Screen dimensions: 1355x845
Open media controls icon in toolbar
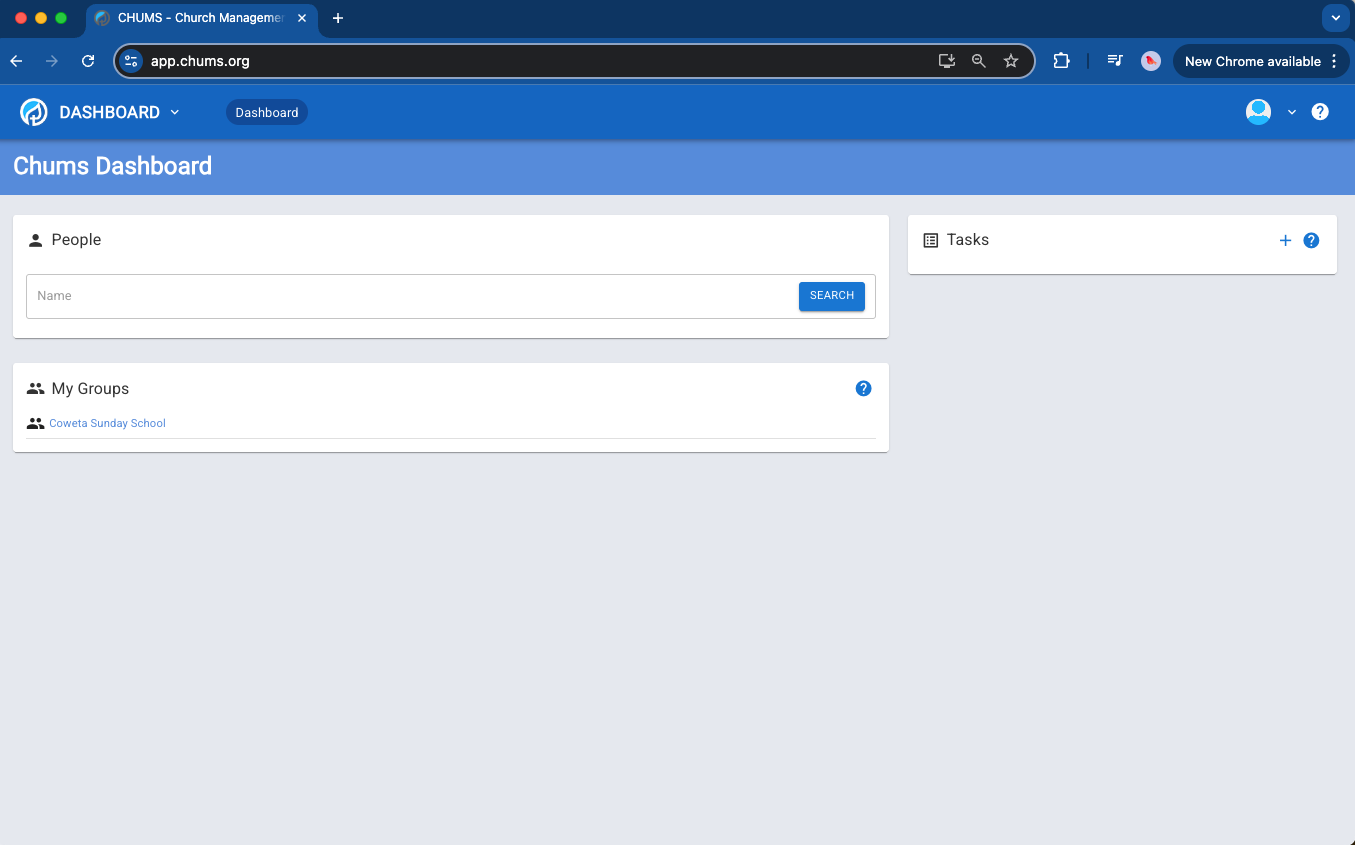coord(1115,61)
